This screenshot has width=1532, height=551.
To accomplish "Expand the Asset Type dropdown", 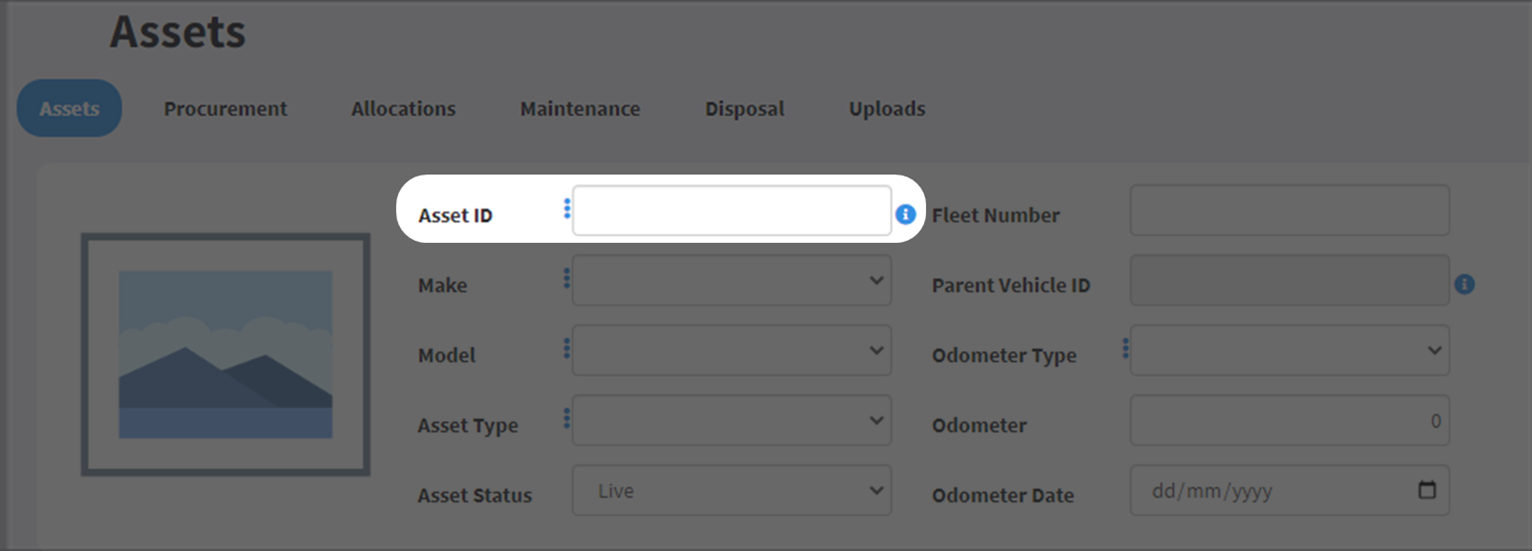I will 732,421.
